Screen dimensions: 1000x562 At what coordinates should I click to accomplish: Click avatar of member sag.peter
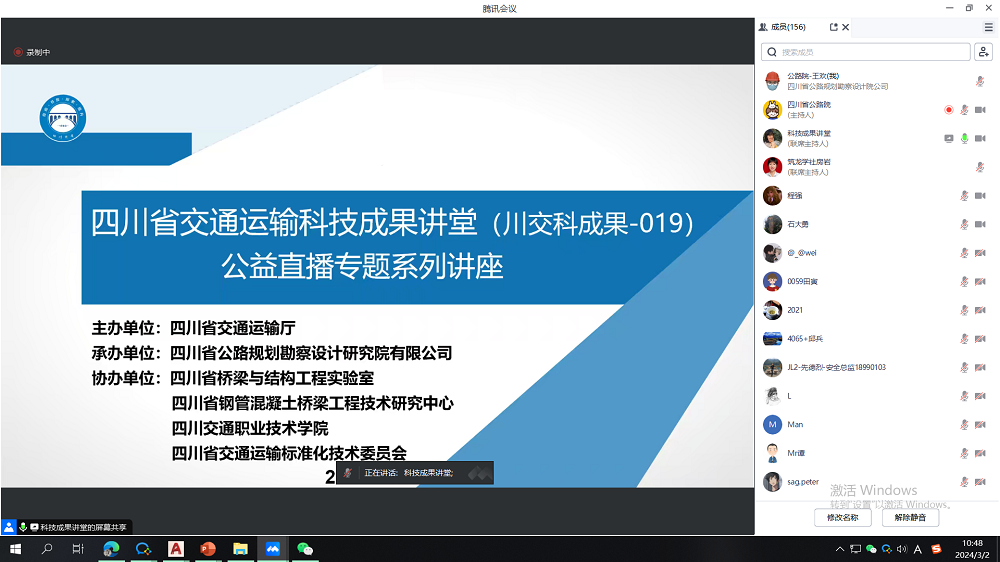pos(772,482)
